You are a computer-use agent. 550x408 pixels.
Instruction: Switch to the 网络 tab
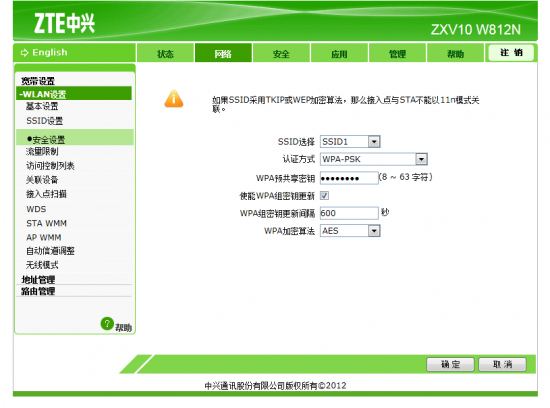223,53
